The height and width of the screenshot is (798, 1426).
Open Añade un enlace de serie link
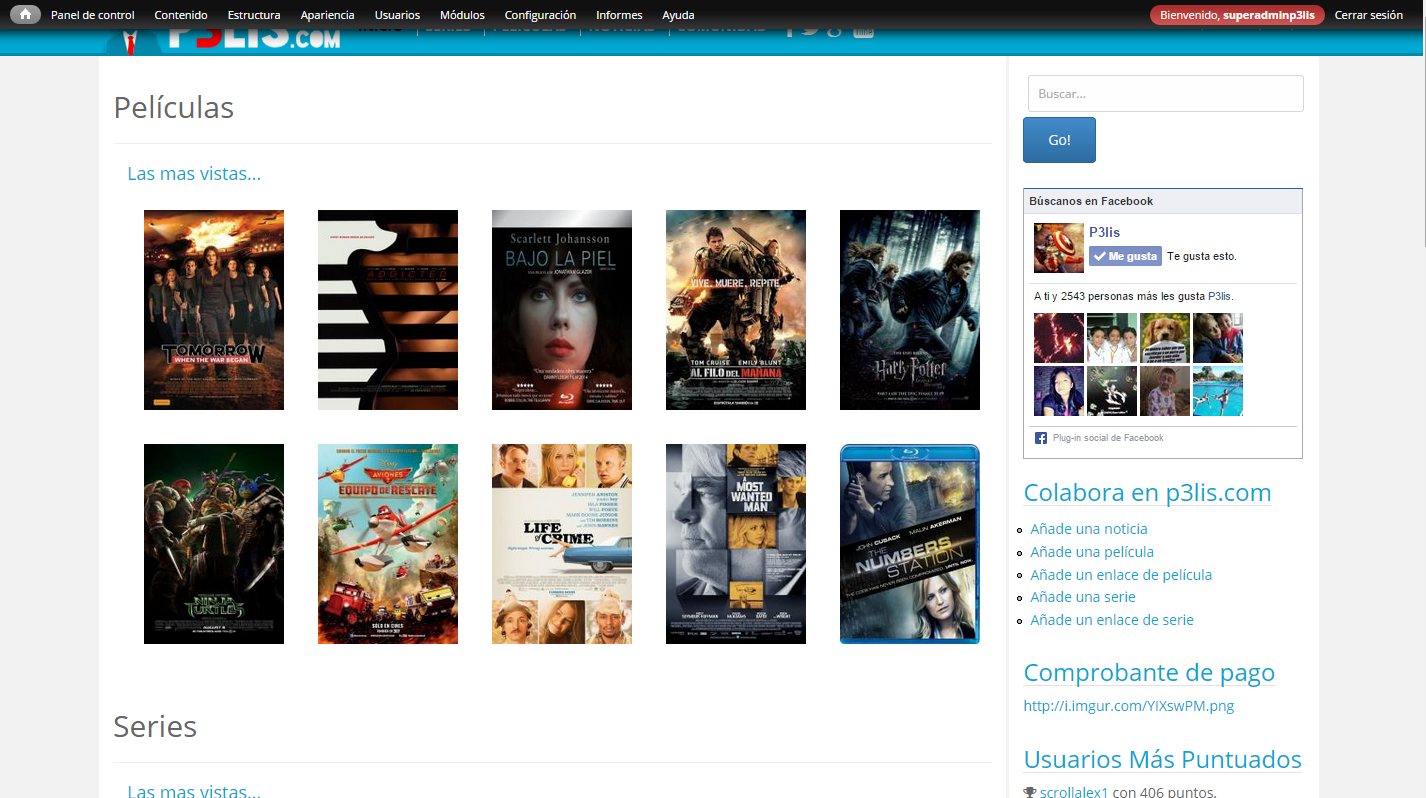pos(1112,620)
